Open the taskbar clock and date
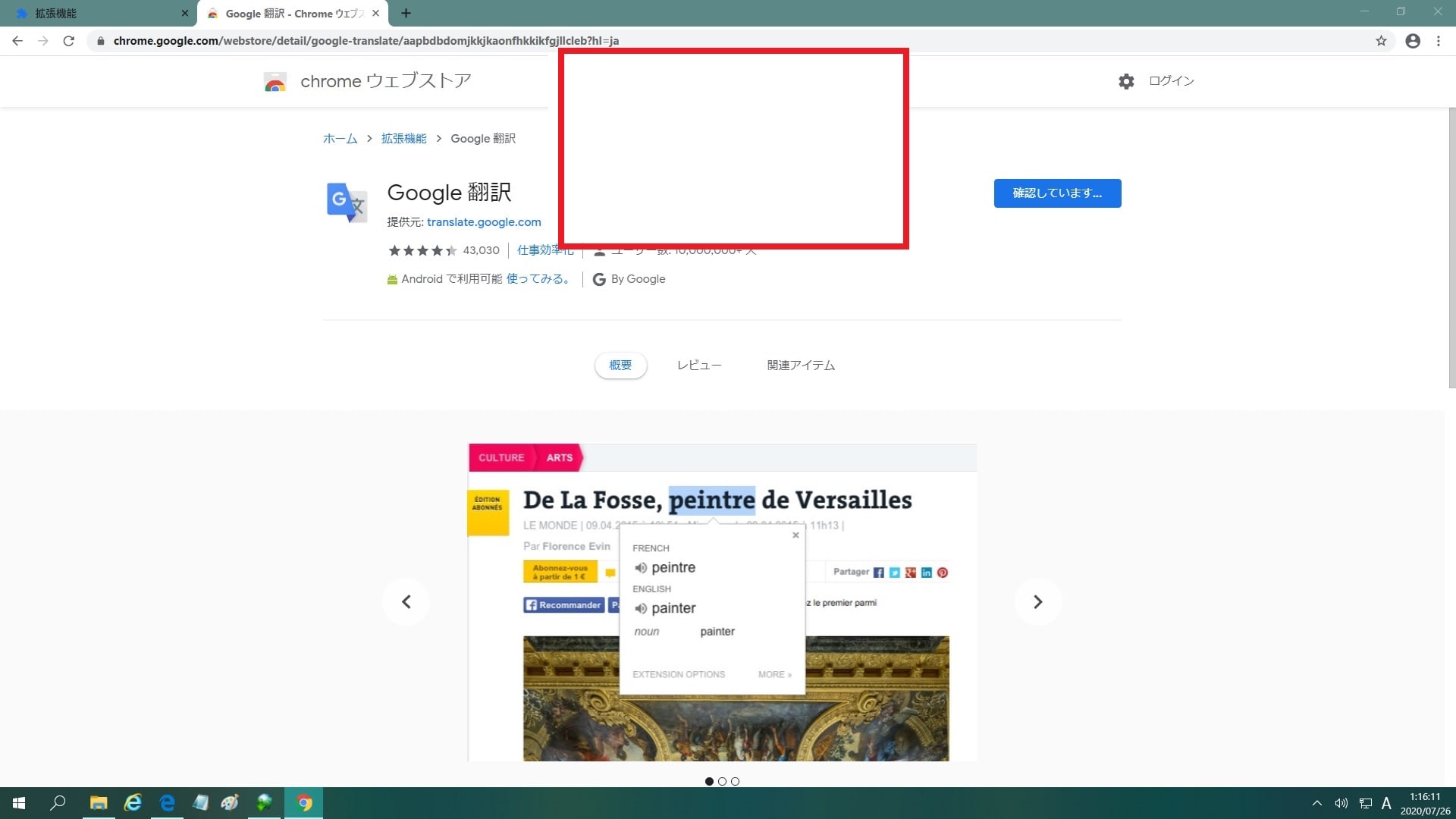This screenshot has width=1456, height=819. pos(1426,804)
